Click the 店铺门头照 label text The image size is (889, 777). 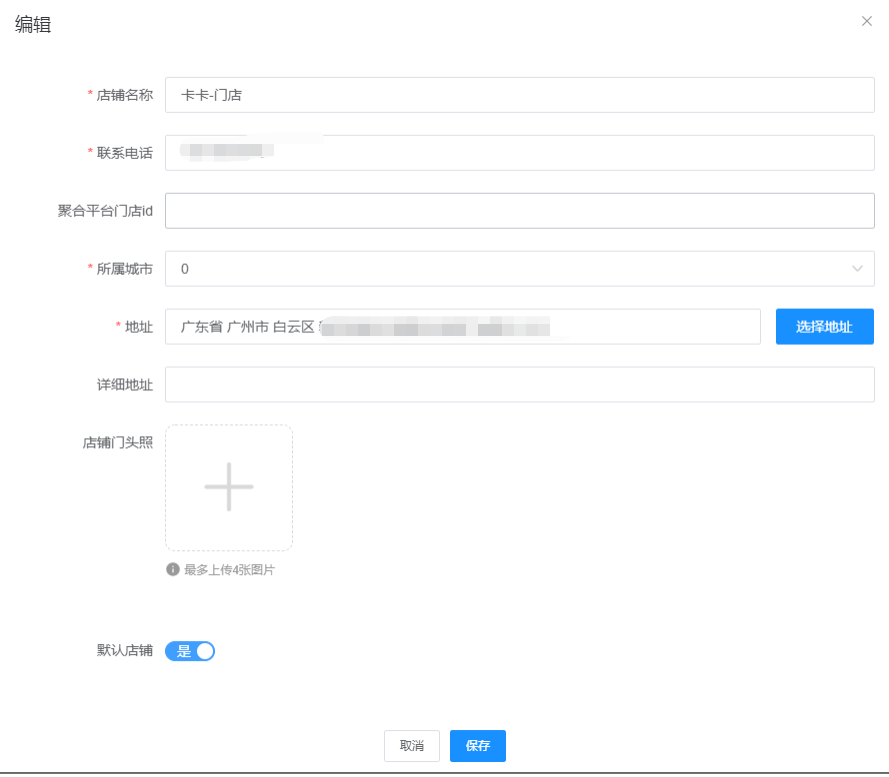click(x=117, y=442)
